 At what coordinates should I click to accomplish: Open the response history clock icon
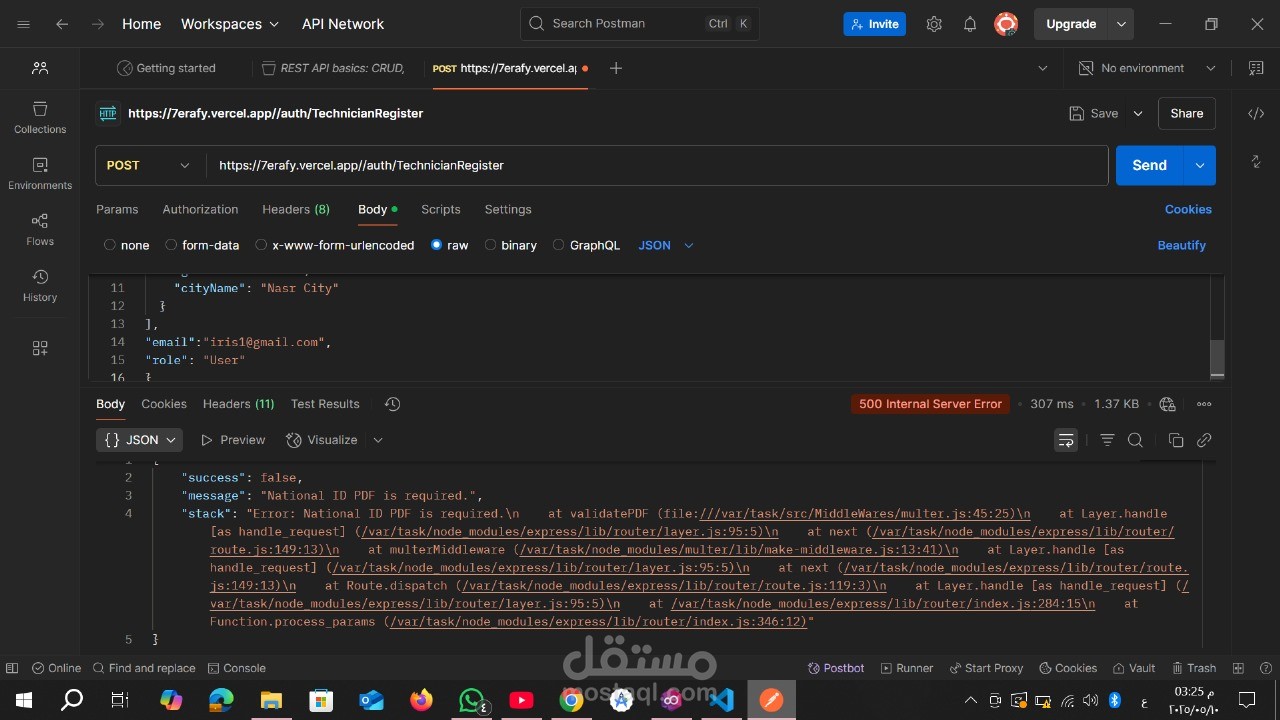pyautogui.click(x=392, y=404)
